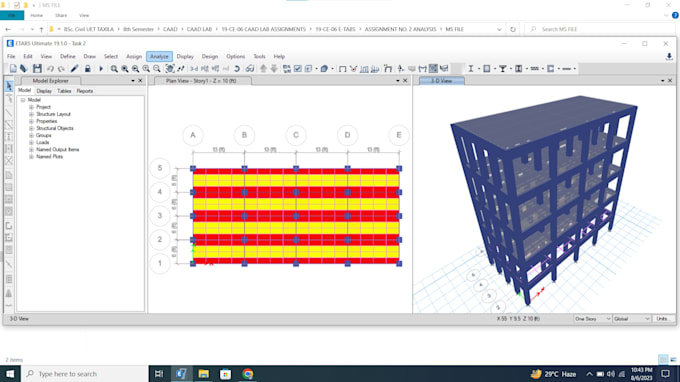Click the perspective glasses toggle icon

point(249,69)
